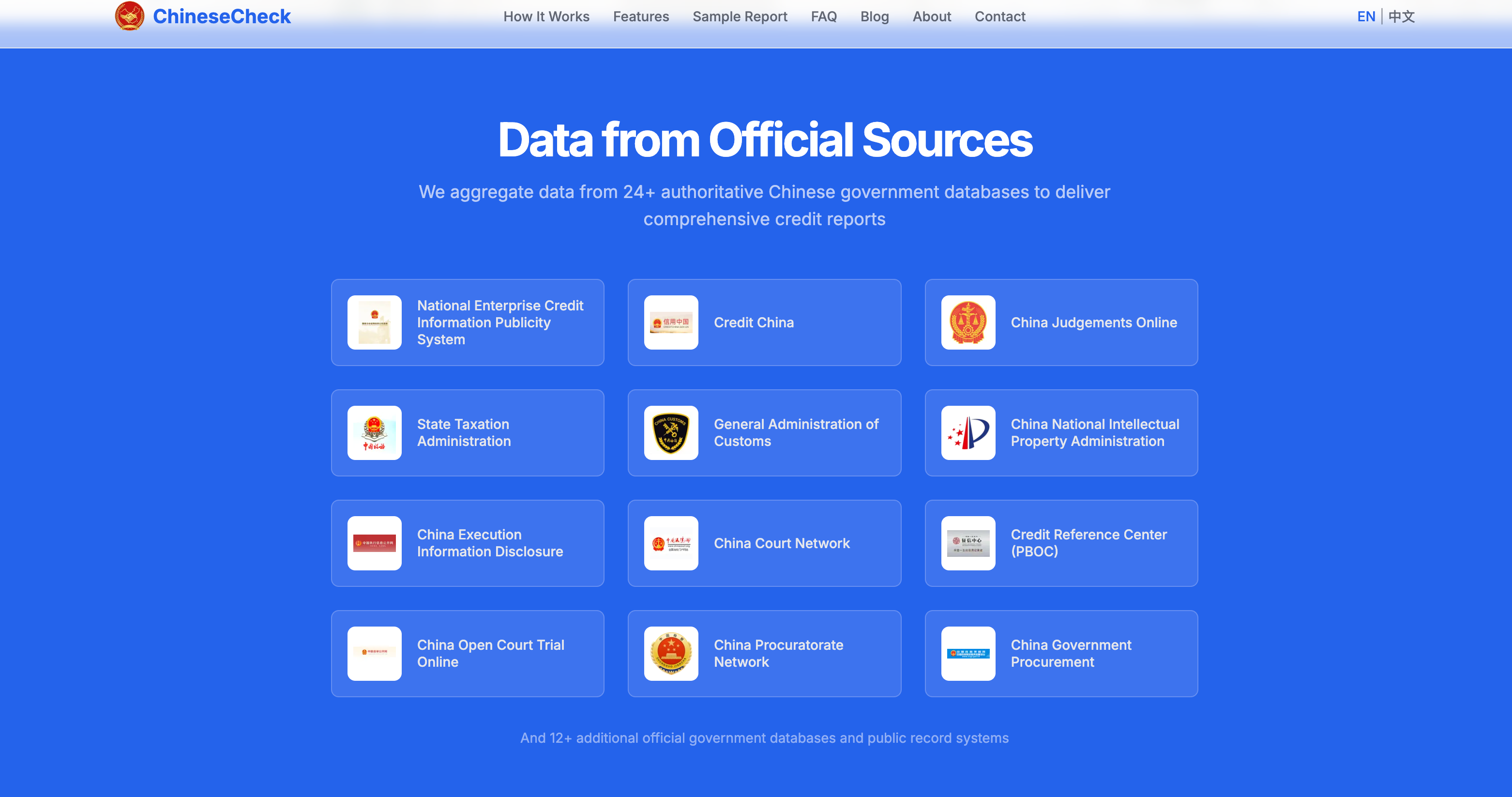The width and height of the screenshot is (1512, 797).
Task: Select the China Government Procurement label
Action: click(1071, 654)
